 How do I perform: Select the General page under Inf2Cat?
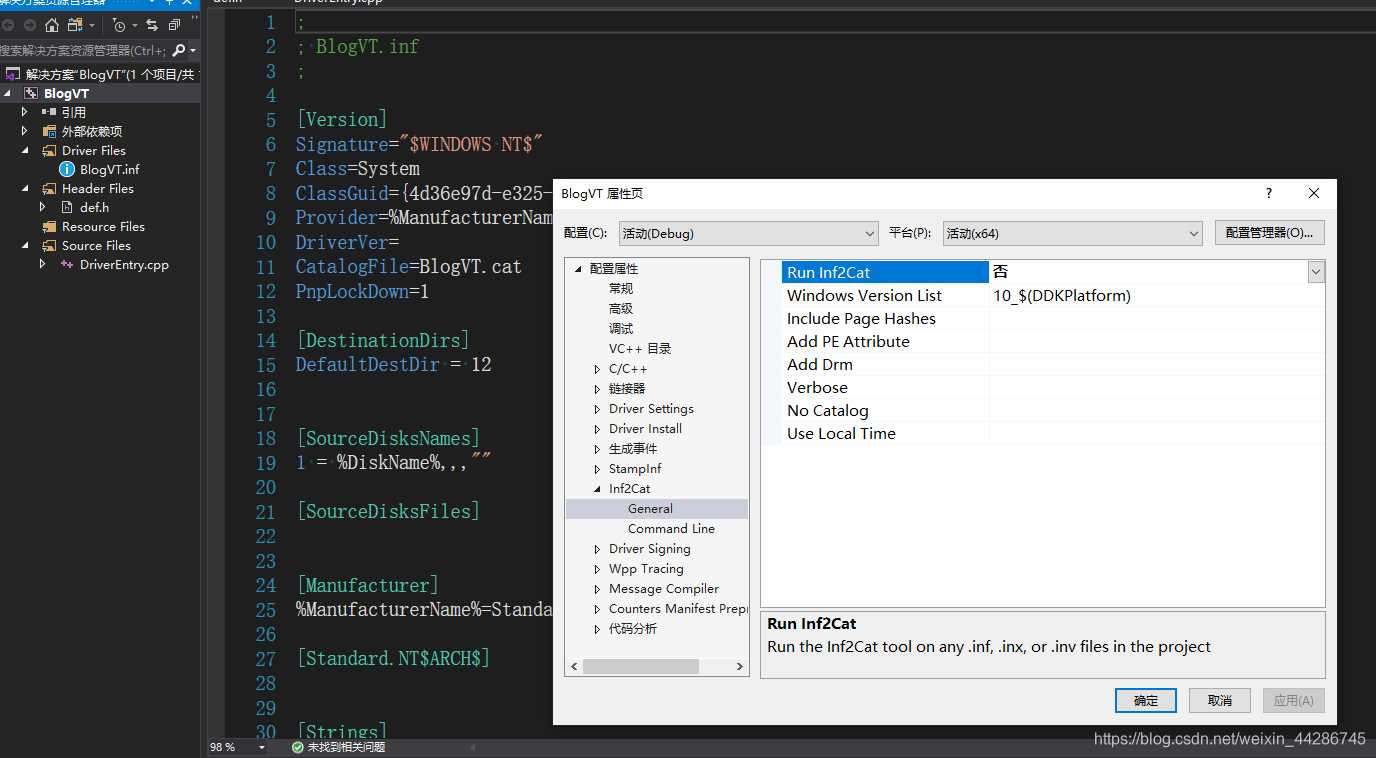[650, 508]
